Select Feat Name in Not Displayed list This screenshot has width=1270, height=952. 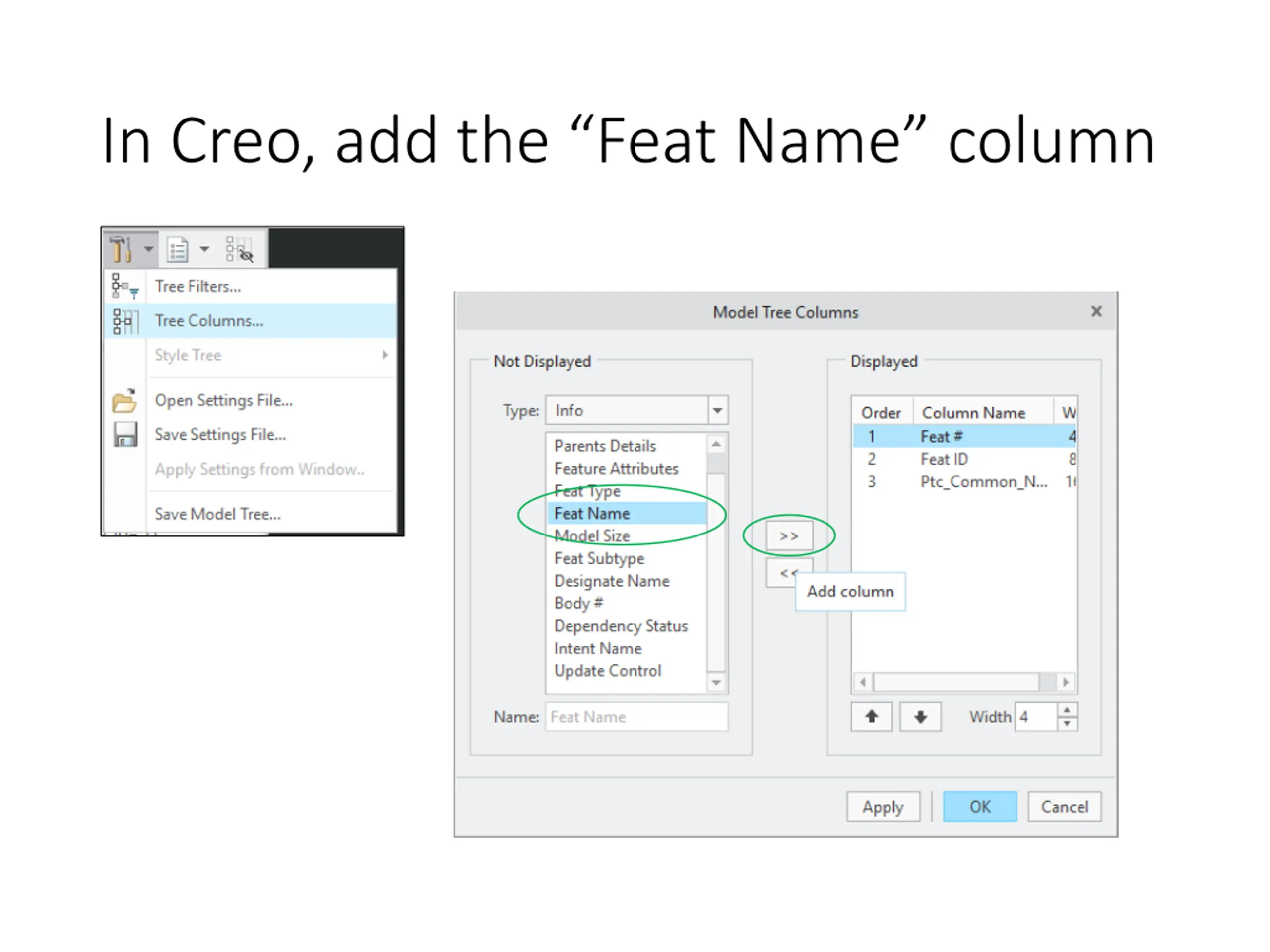(x=592, y=514)
